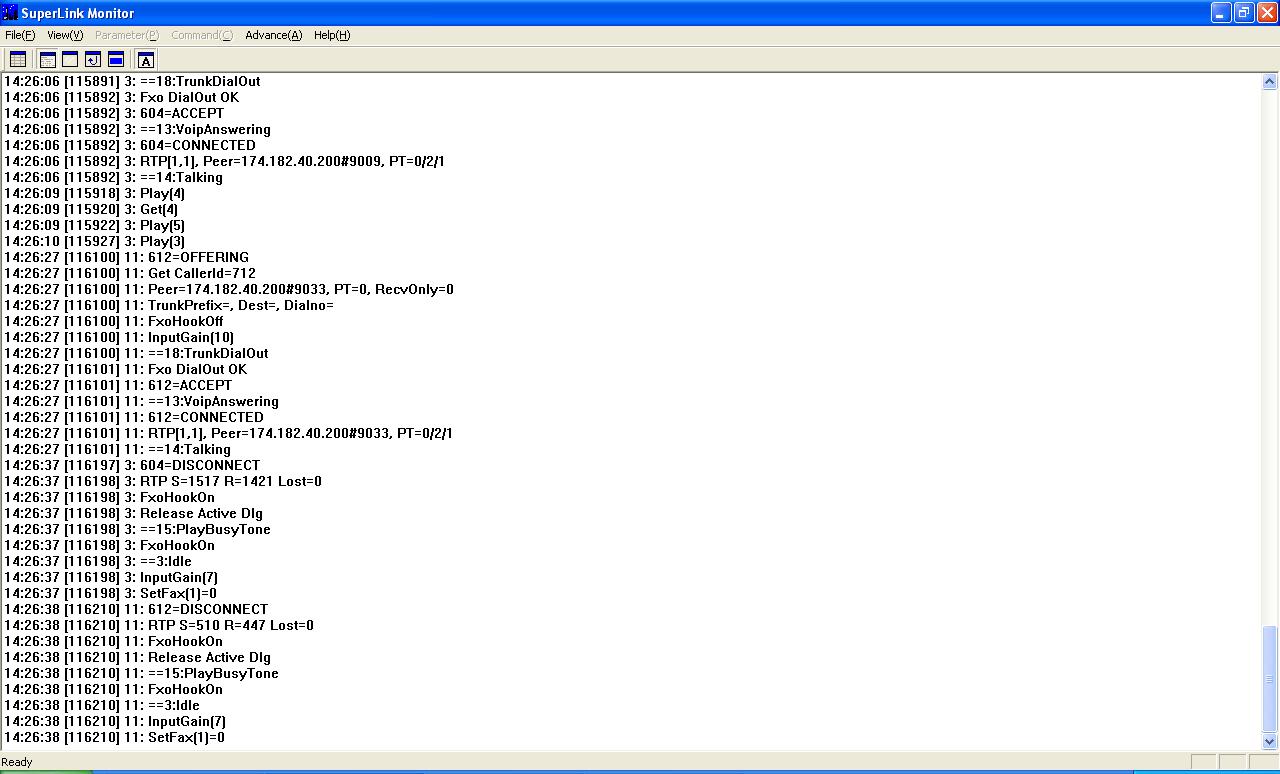Image resolution: width=1280 pixels, height=774 pixels.
Task: Select the '604=CONNECTED' log line
Action: click(130, 145)
